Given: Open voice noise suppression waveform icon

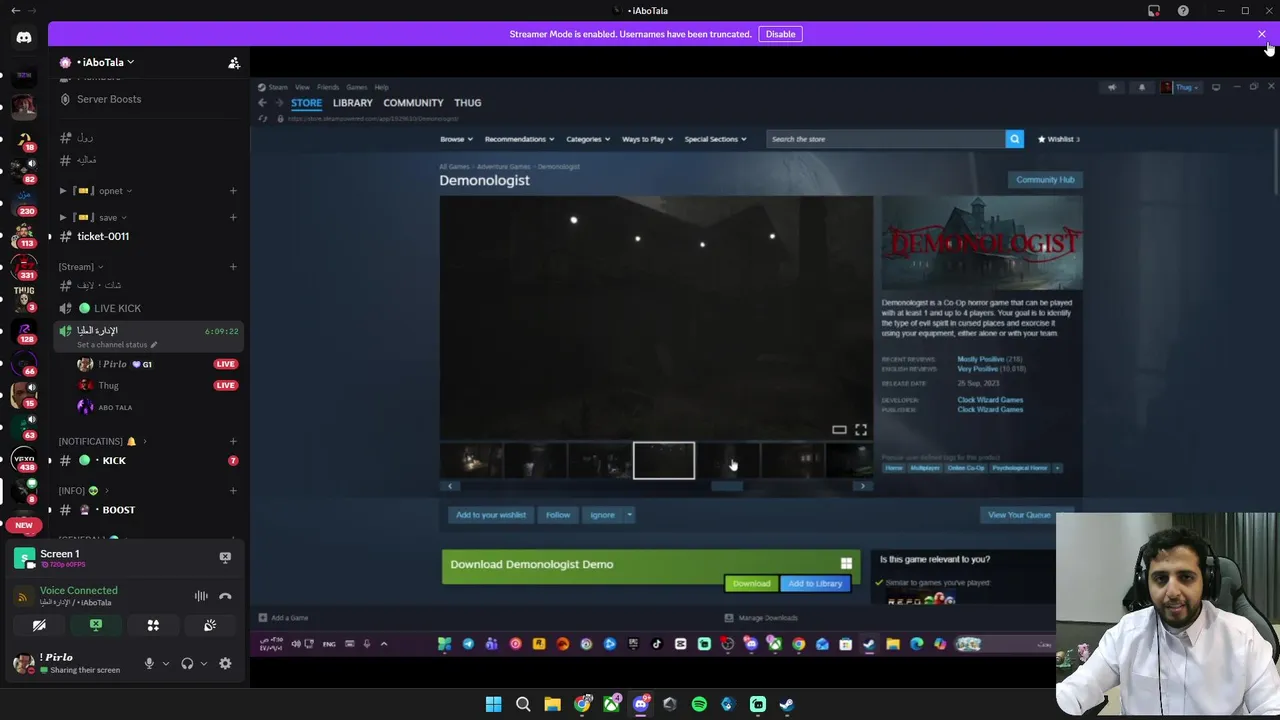Looking at the screenshot, I should [201, 596].
